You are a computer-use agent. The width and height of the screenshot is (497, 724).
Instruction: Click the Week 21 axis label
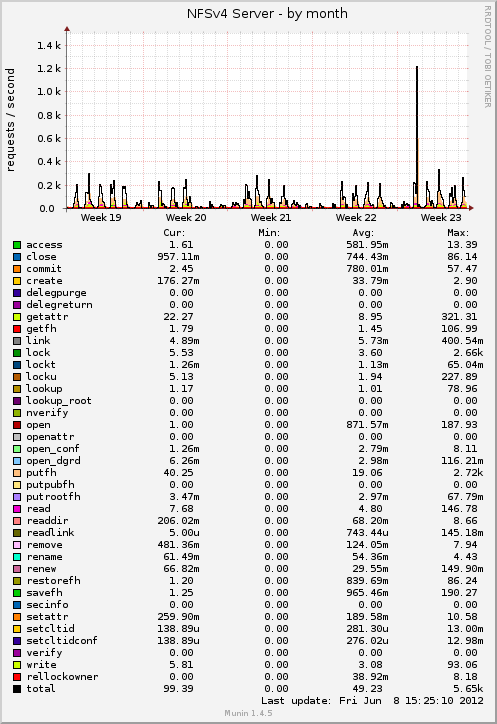[x=271, y=217]
